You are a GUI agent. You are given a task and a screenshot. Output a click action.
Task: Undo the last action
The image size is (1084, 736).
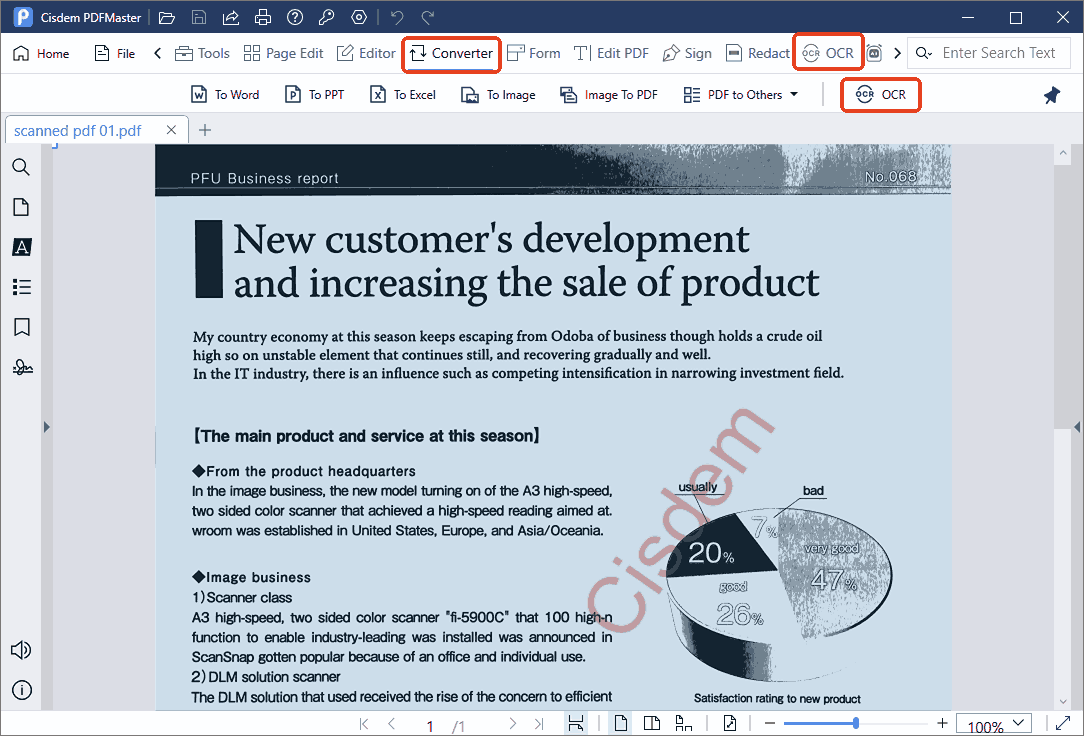[x=397, y=17]
